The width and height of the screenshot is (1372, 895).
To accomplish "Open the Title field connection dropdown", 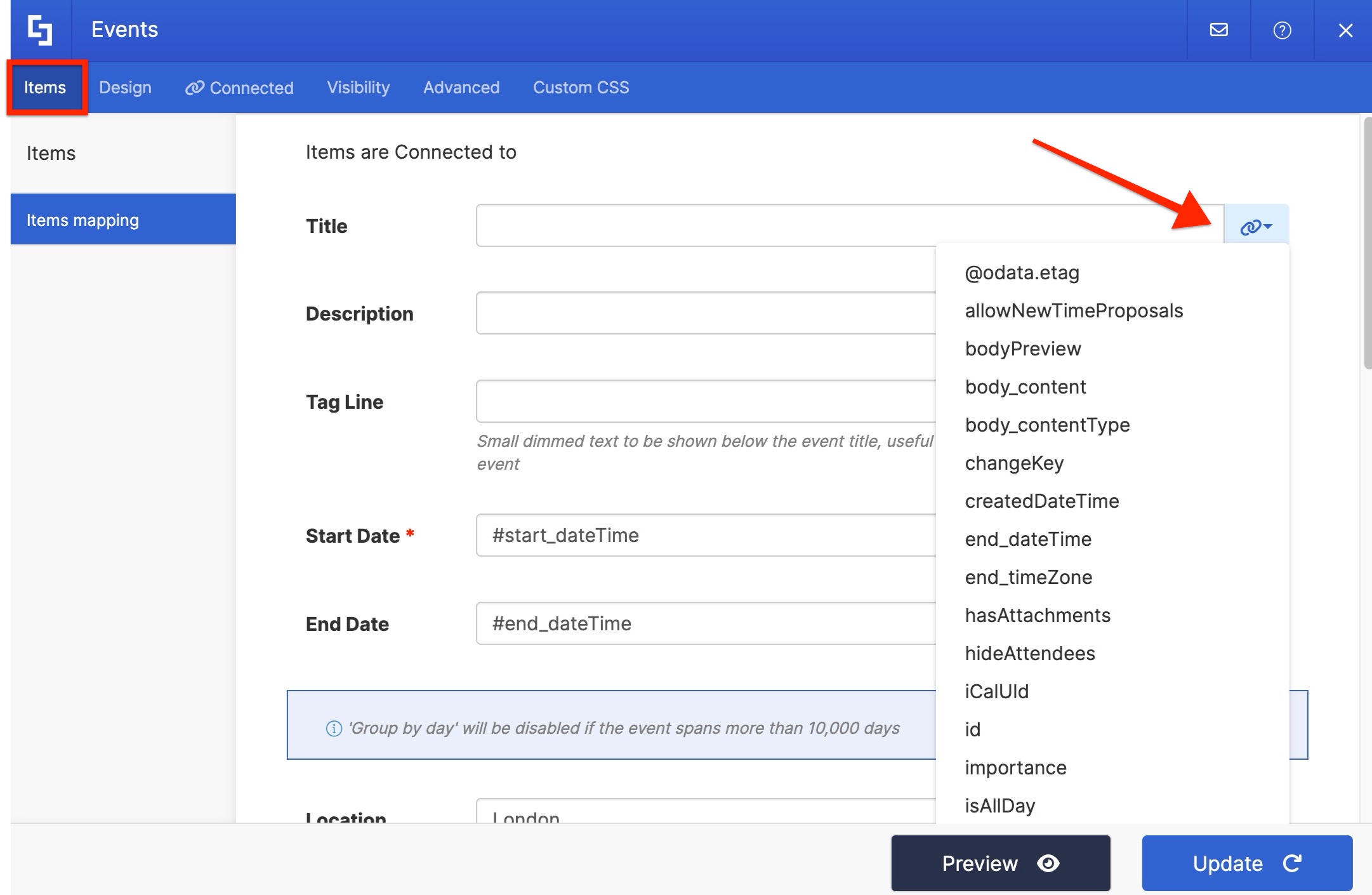I will click(x=1256, y=227).
